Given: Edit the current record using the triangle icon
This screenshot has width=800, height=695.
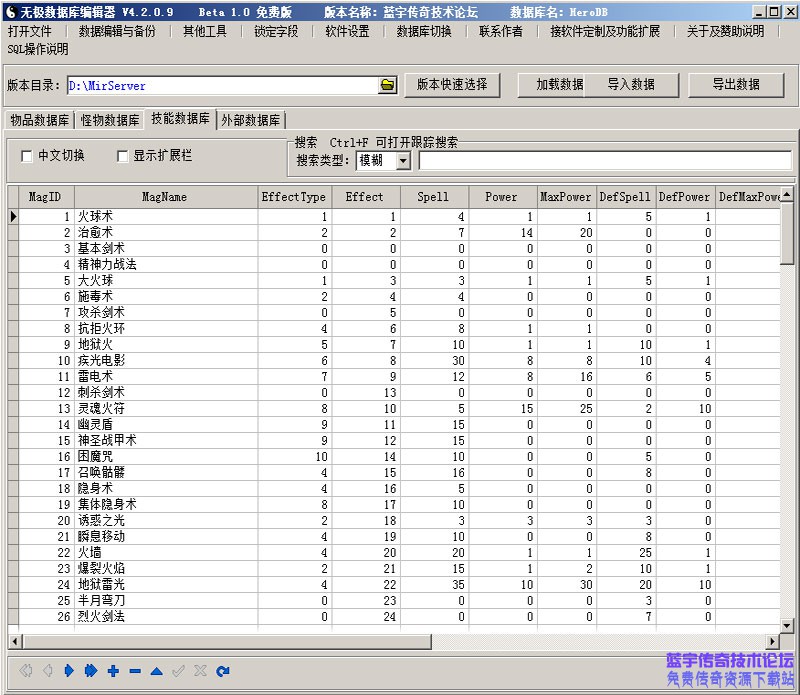Looking at the screenshot, I should [156, 670].
